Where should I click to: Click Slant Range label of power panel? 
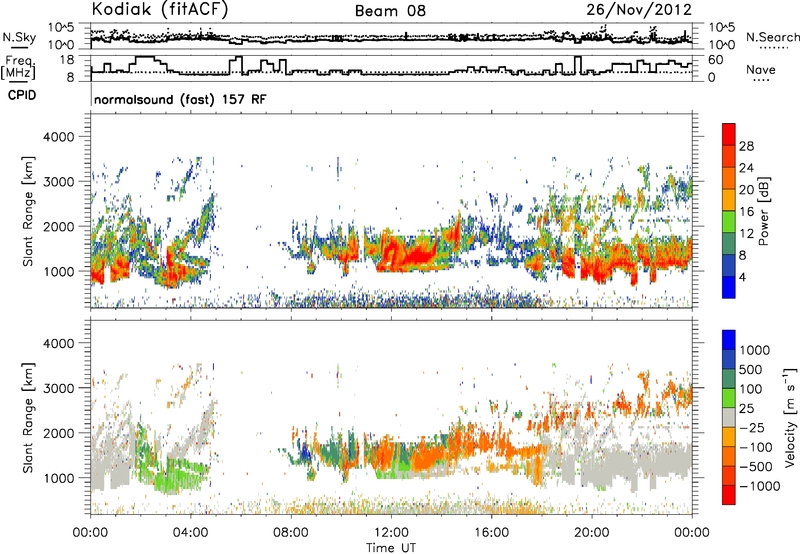click(28, 211)
